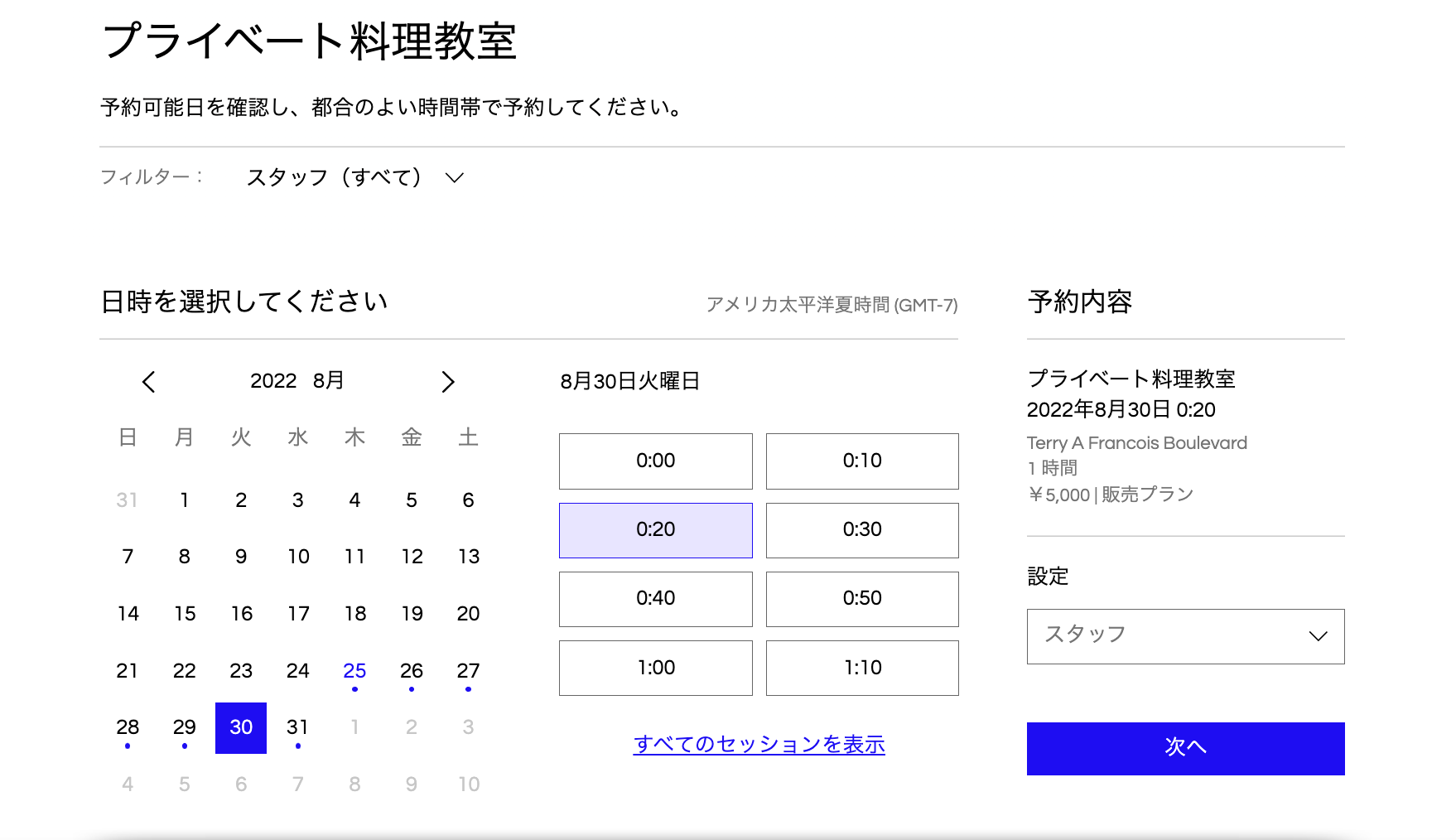Go to the next month arrow
1456x840 pixels.
click(448, 382)
